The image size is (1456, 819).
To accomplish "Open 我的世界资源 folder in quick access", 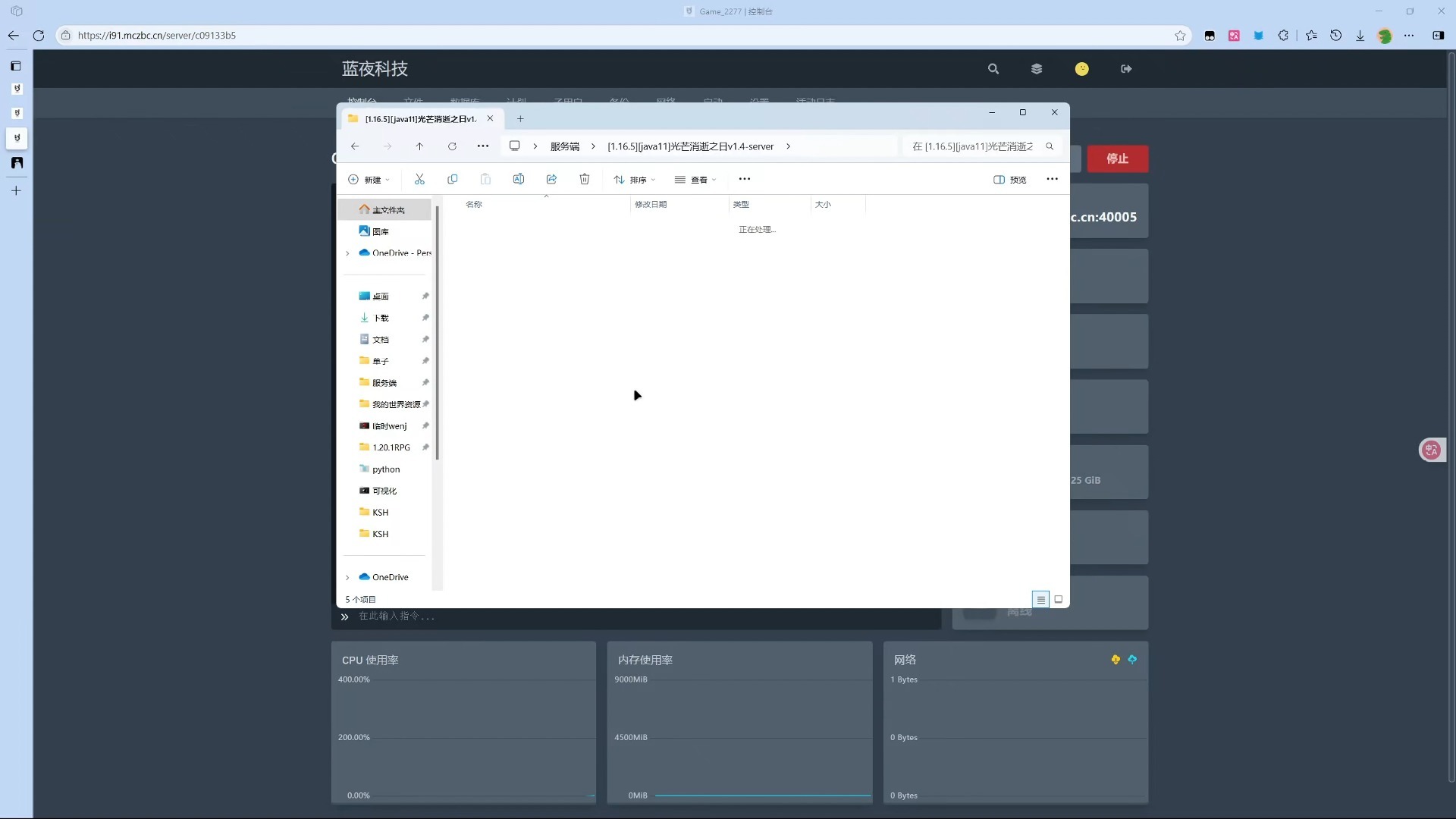I will [x=384, y=405].
